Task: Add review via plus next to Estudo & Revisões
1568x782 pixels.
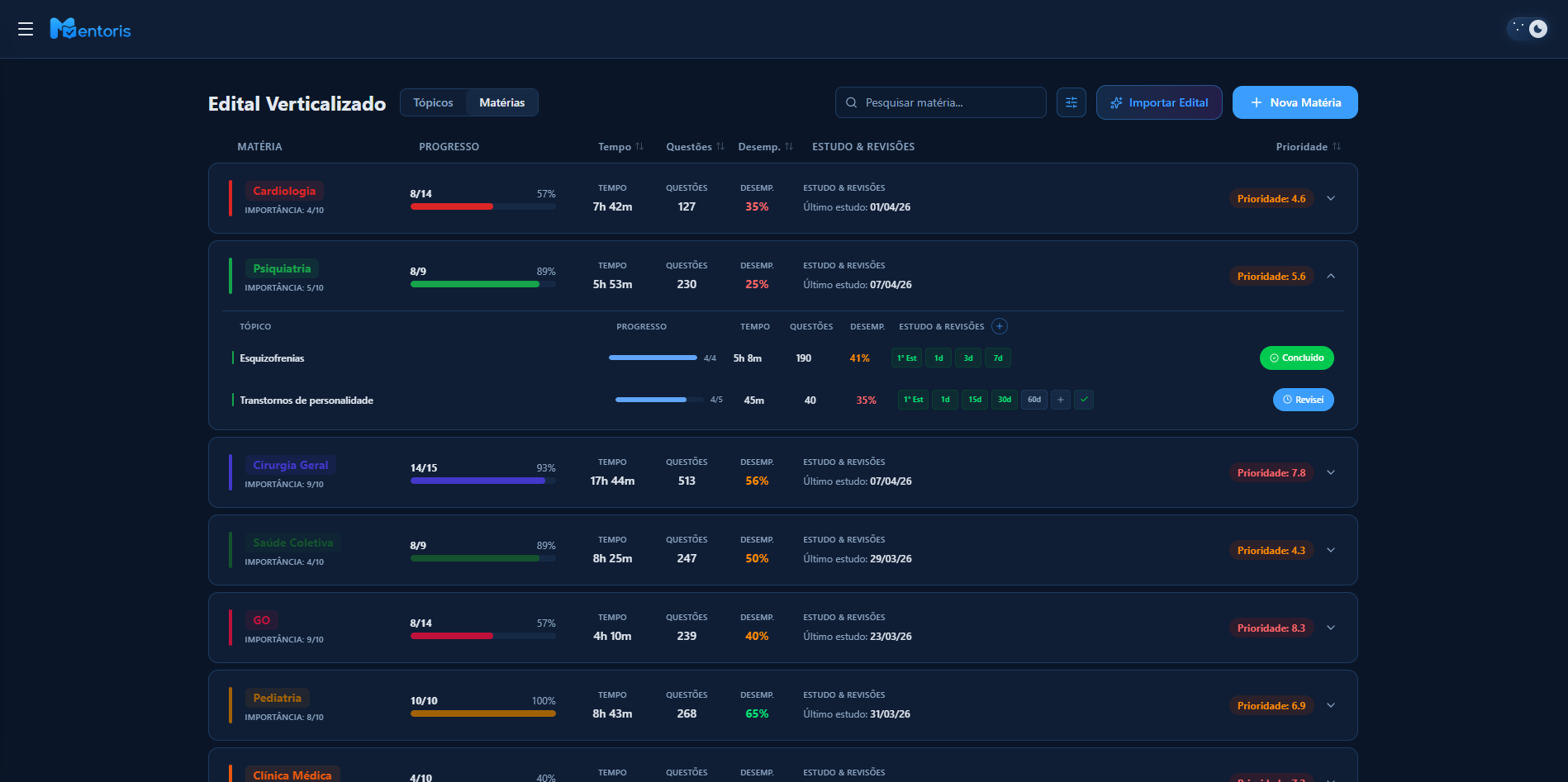Action: click(999, 326)
